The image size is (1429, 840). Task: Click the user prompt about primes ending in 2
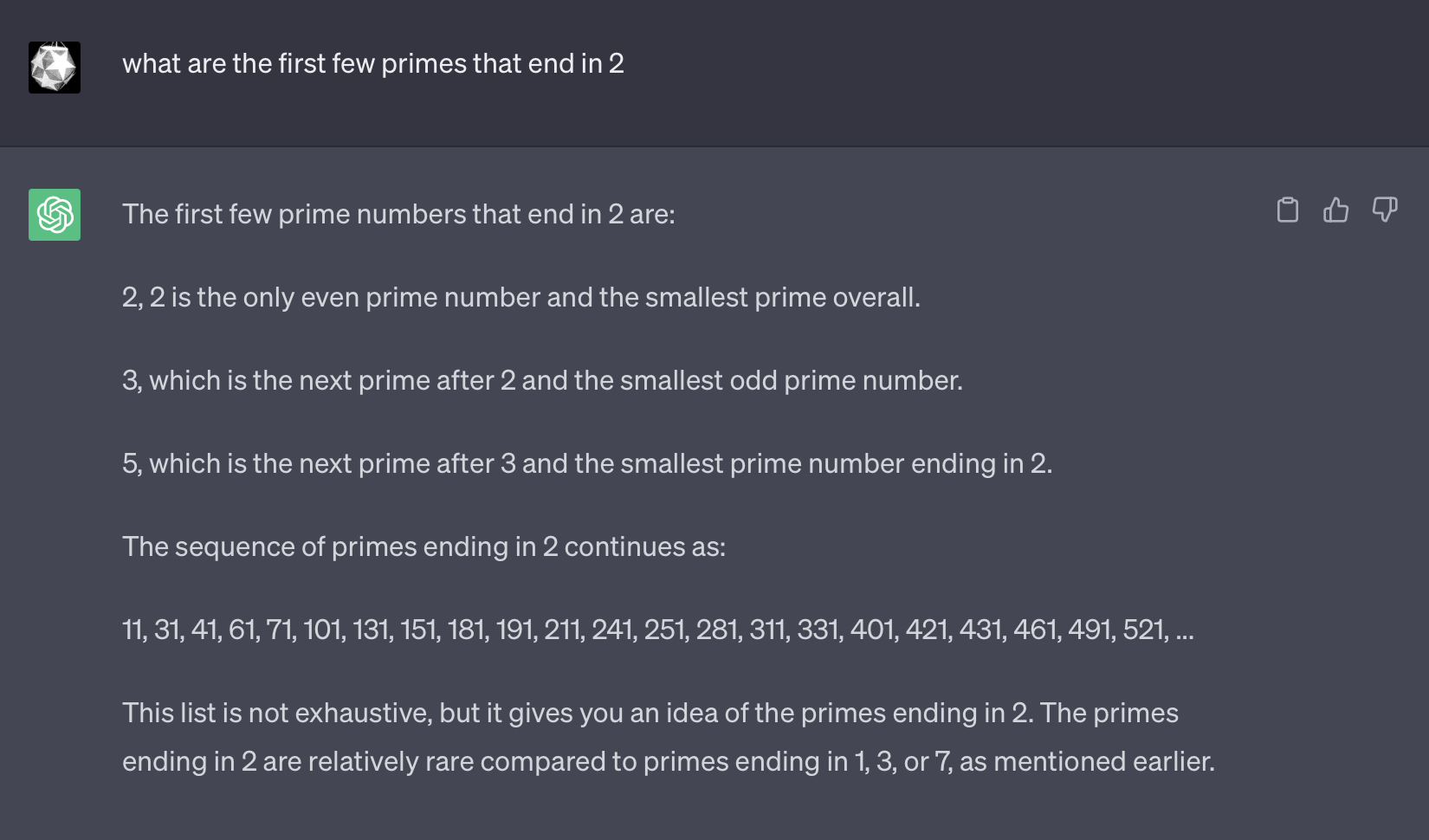click(x=372, y=64)
